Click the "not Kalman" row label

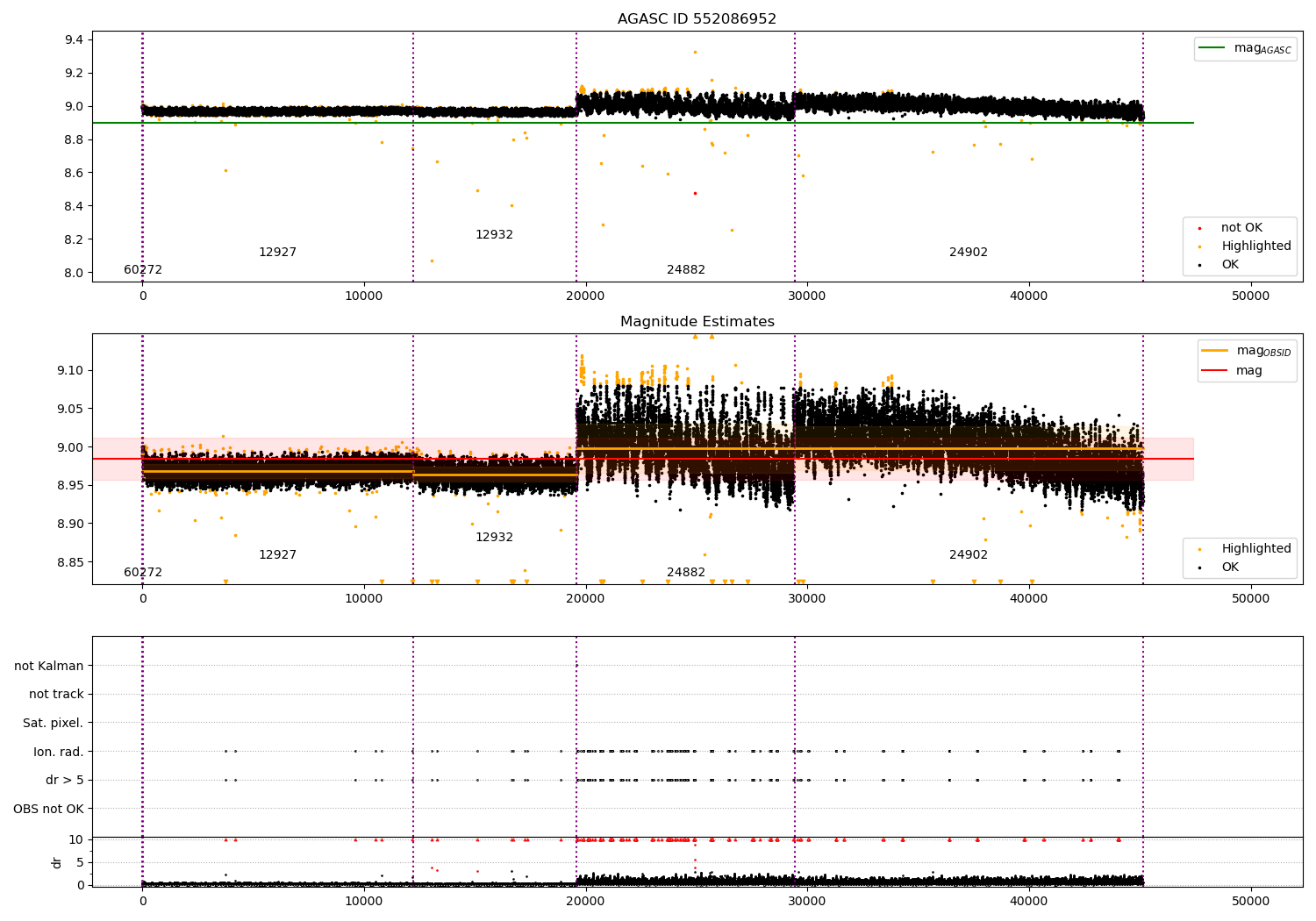49,666
